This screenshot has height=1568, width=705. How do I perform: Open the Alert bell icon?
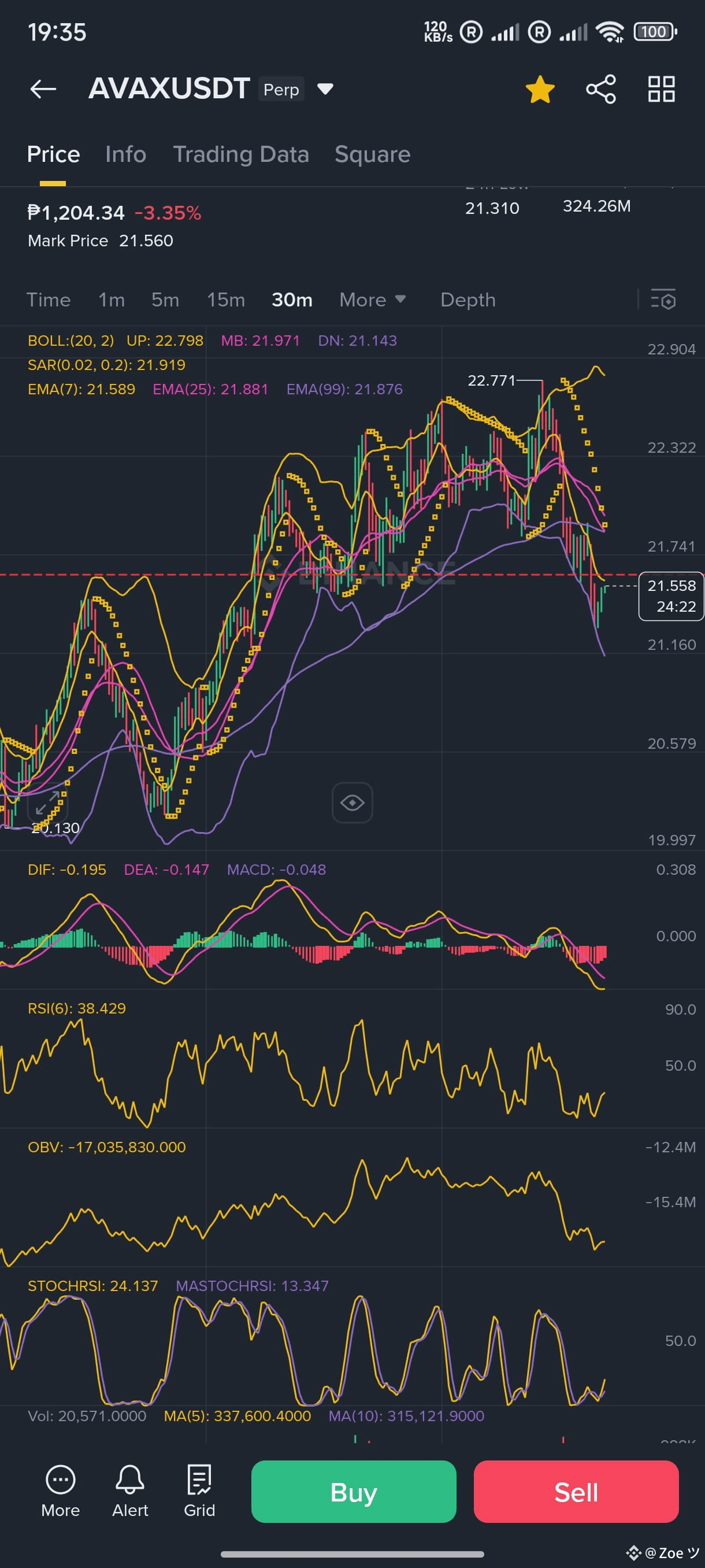coord(130,1491)
